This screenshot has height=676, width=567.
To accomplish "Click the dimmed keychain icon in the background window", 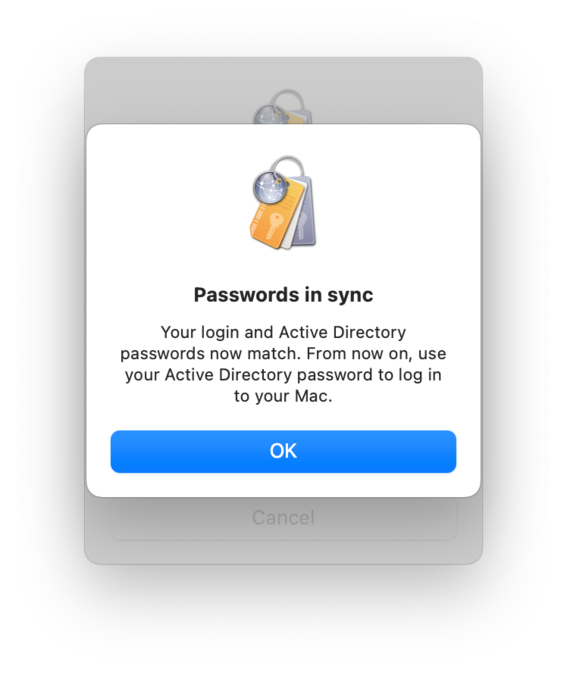I will 282,107.
